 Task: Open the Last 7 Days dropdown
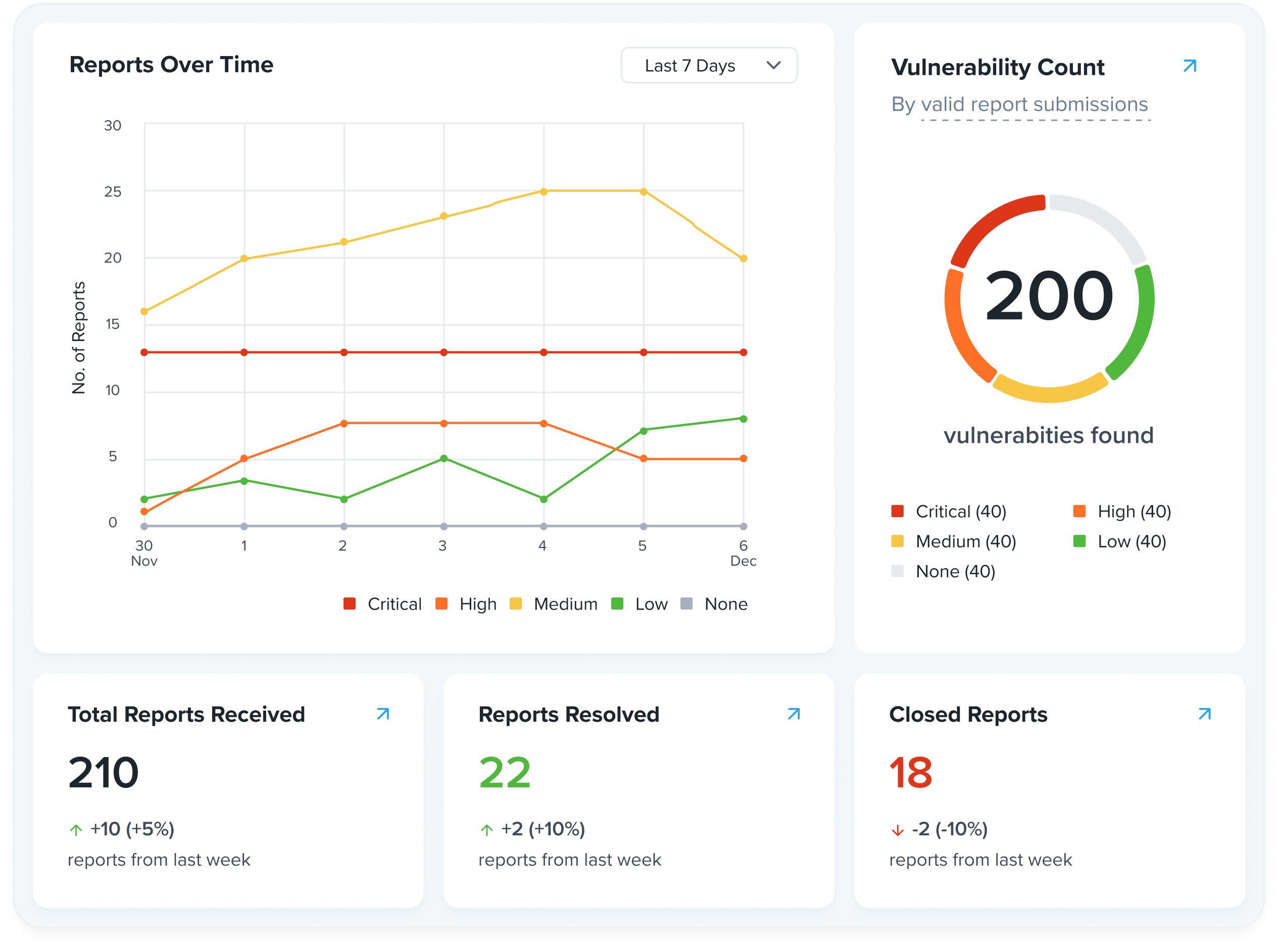coord(709,66)
